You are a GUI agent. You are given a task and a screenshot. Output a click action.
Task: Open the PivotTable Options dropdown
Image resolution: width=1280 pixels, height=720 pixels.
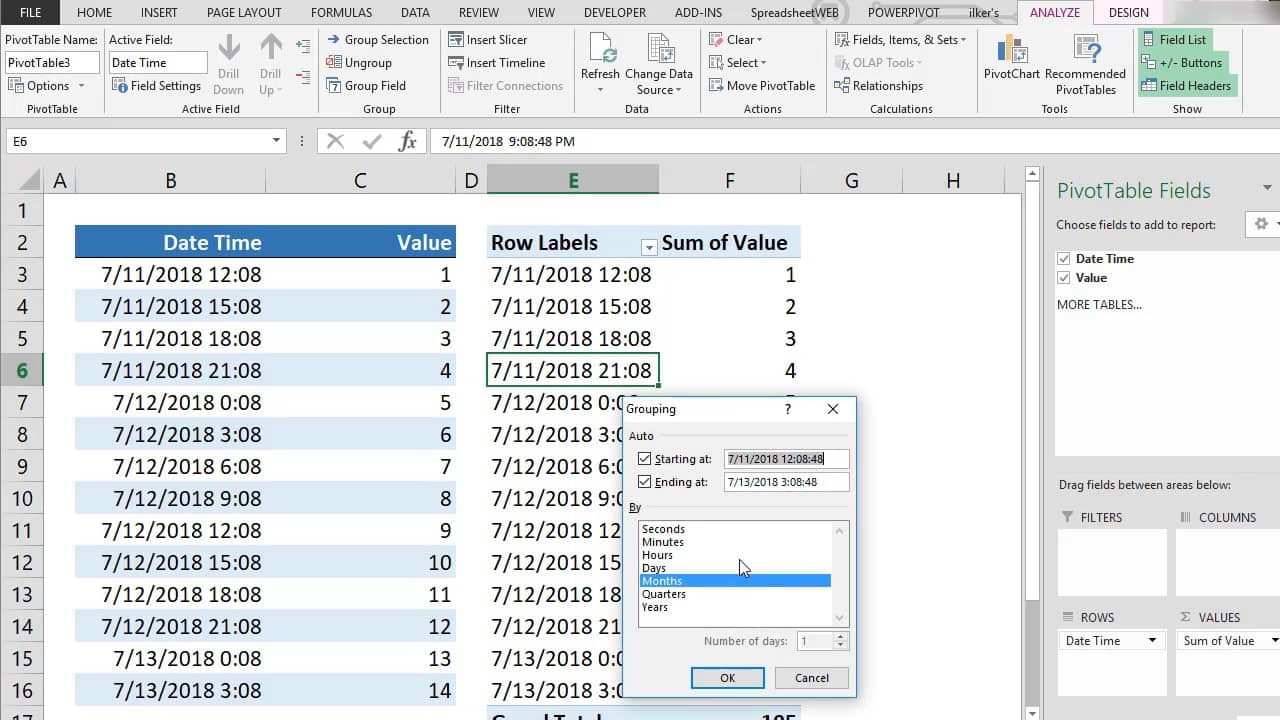pos(47,86)
